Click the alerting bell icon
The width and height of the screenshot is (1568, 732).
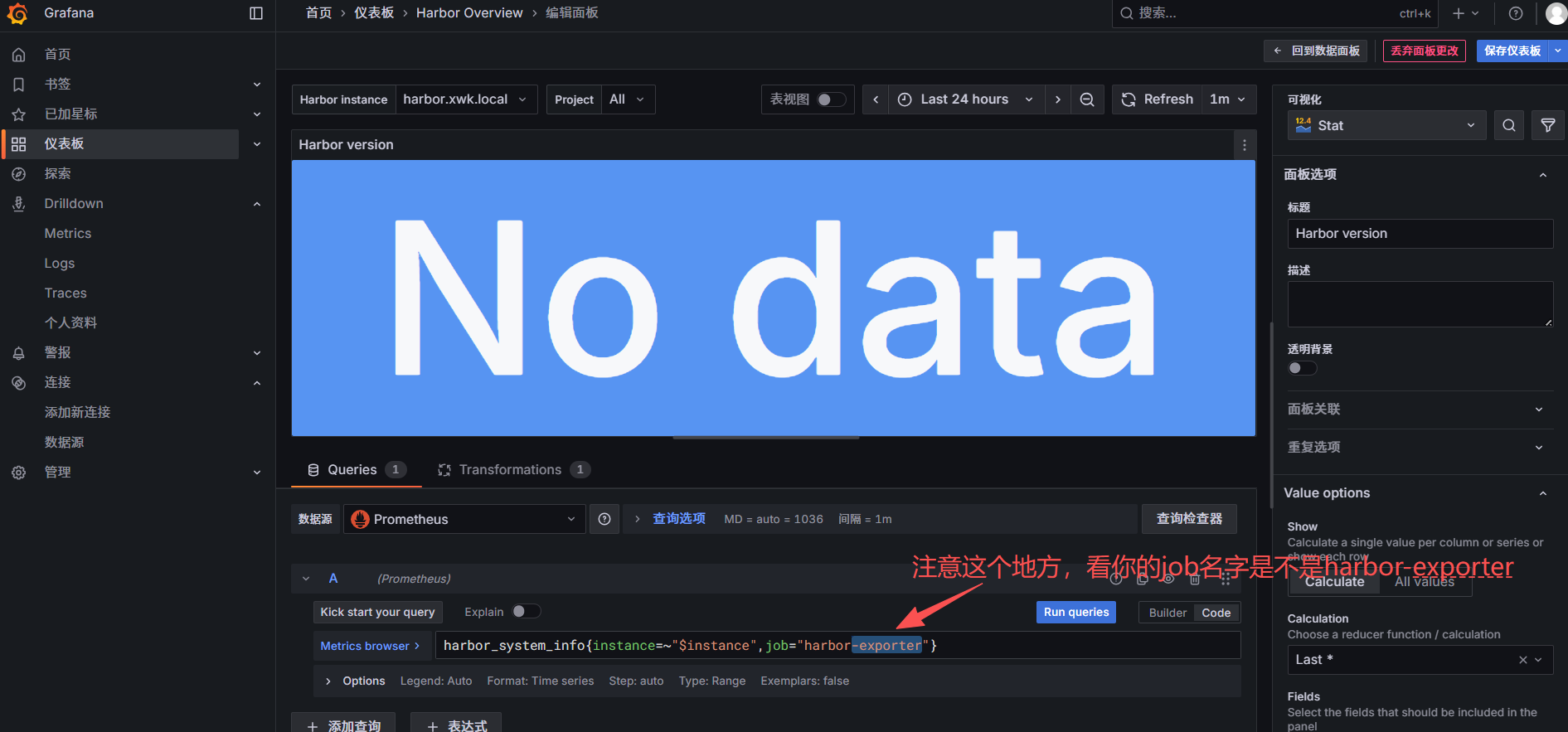click(x=19, y=352)
